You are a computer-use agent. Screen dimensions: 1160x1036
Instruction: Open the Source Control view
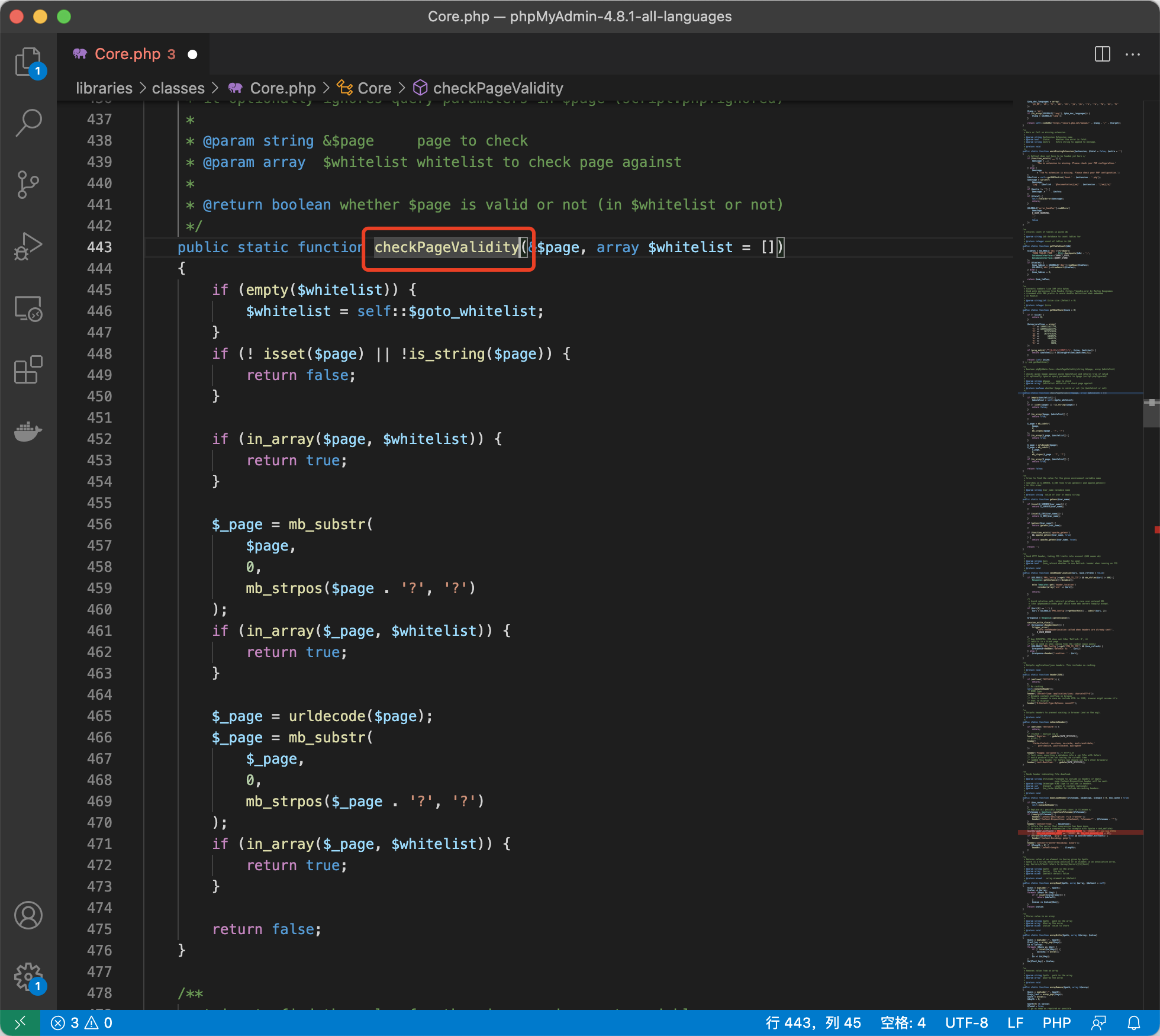coord(28,185)
